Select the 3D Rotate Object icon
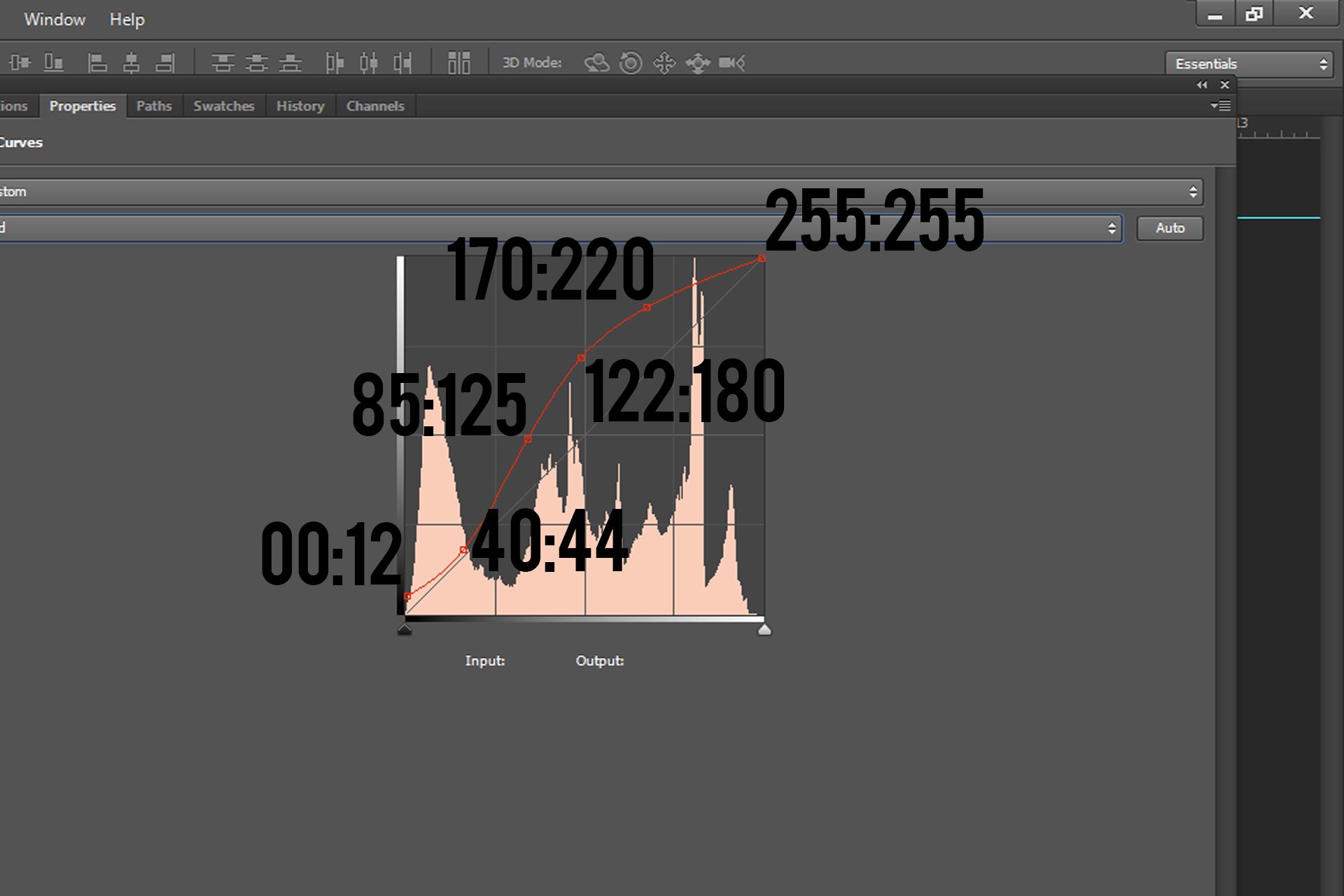Image resolution: width=1344 pixels, height=896 pixels. click(x=596, y=63)
